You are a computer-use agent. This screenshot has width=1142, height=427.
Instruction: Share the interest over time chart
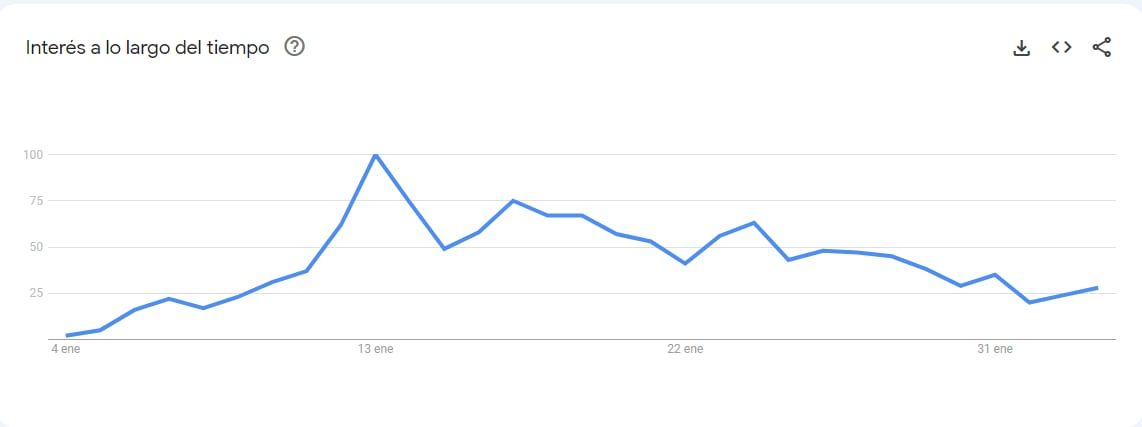[1101, 47]
